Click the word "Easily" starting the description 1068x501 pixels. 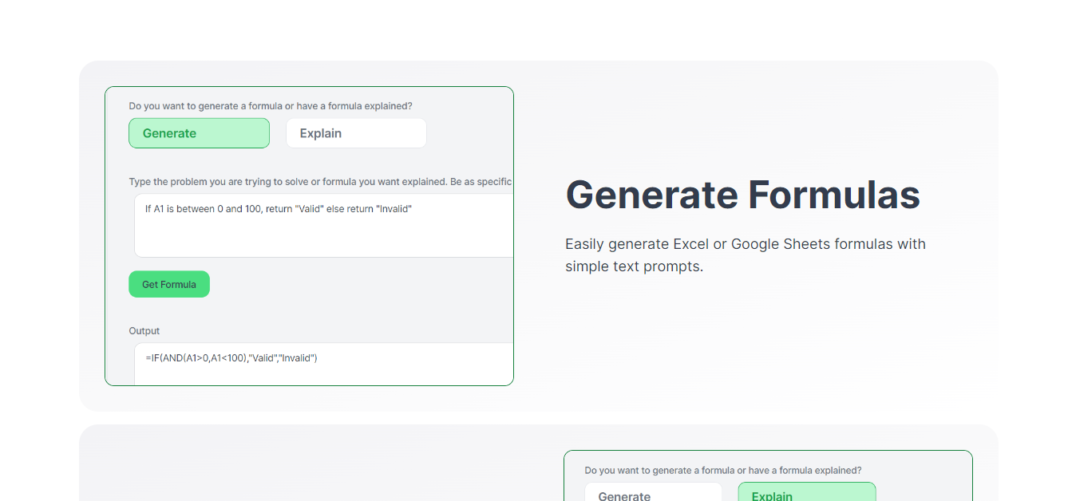click(x=586, y=244)
